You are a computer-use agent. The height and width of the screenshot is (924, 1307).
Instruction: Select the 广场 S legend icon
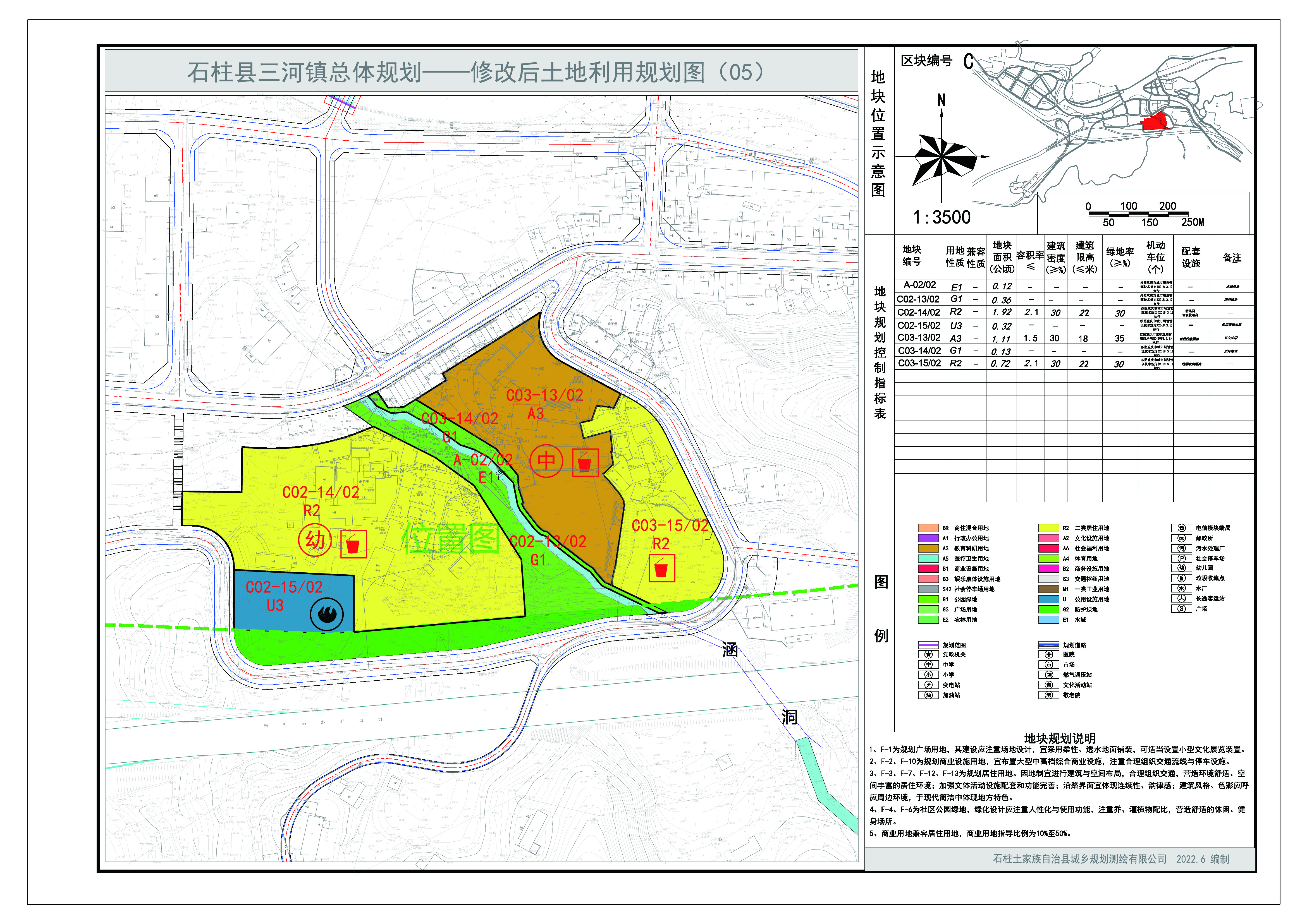pos(1181,609)
